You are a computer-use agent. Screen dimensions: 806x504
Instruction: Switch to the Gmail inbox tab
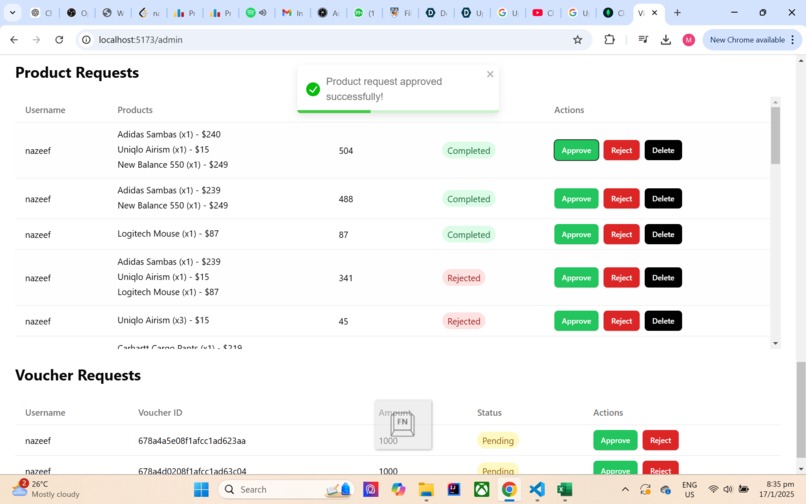tap(292, 13)
